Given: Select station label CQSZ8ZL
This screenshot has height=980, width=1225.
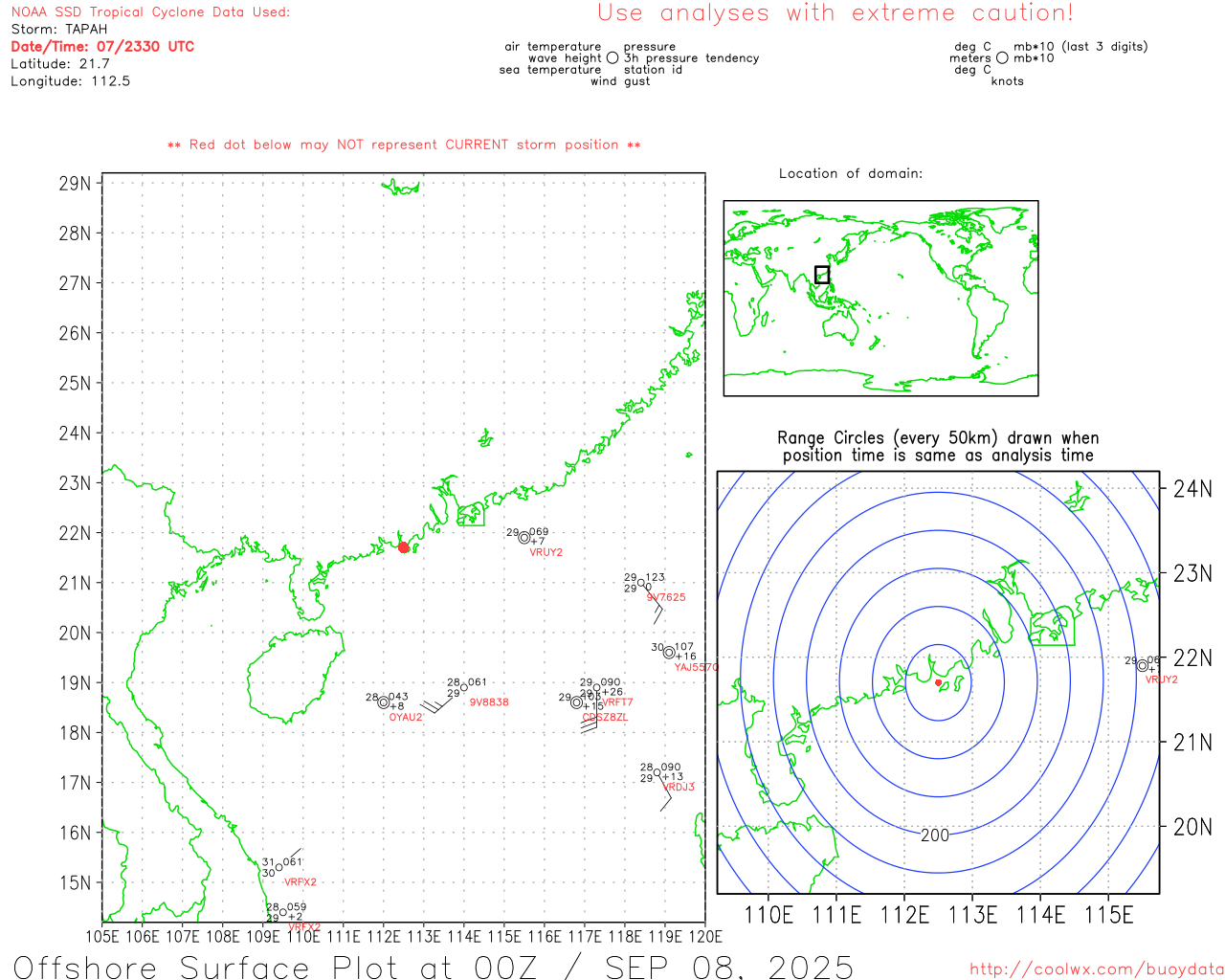Looking at the screenshot, I should tap(606, 718).
